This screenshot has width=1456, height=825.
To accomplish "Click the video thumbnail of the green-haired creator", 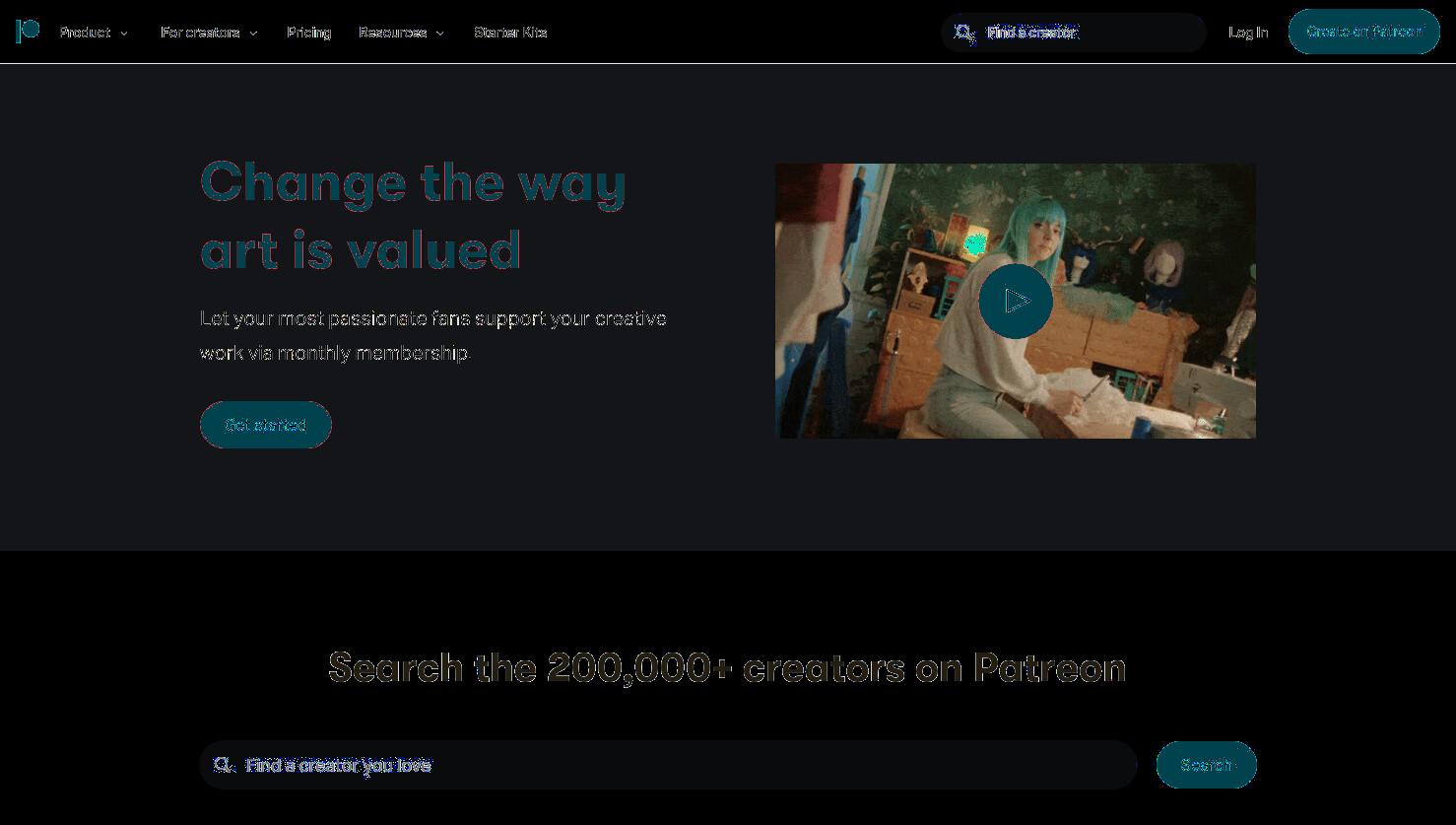I will point(1016,301).
